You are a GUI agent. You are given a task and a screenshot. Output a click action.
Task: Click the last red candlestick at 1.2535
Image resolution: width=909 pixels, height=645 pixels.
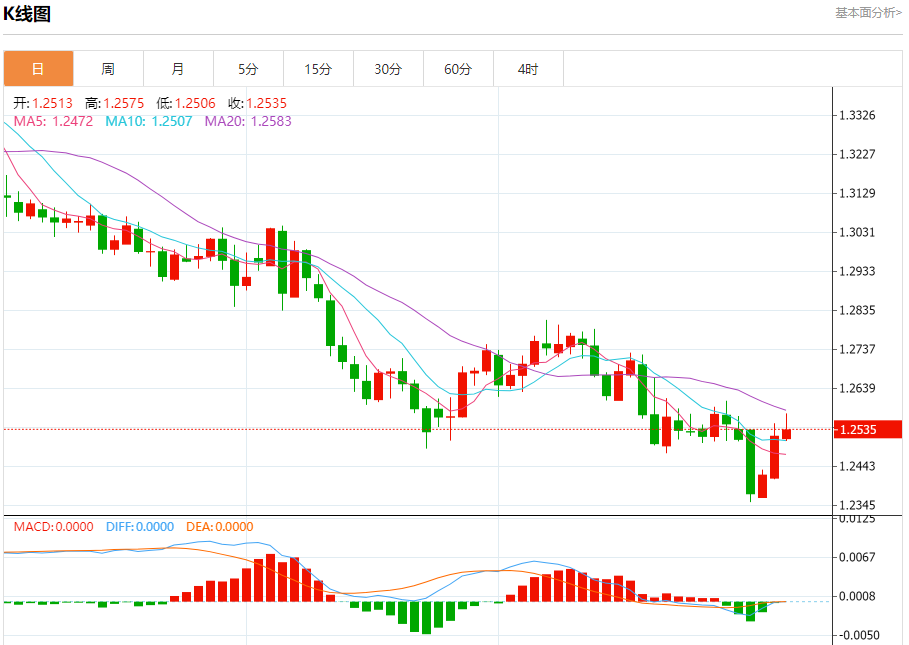(x=787, y=433)
